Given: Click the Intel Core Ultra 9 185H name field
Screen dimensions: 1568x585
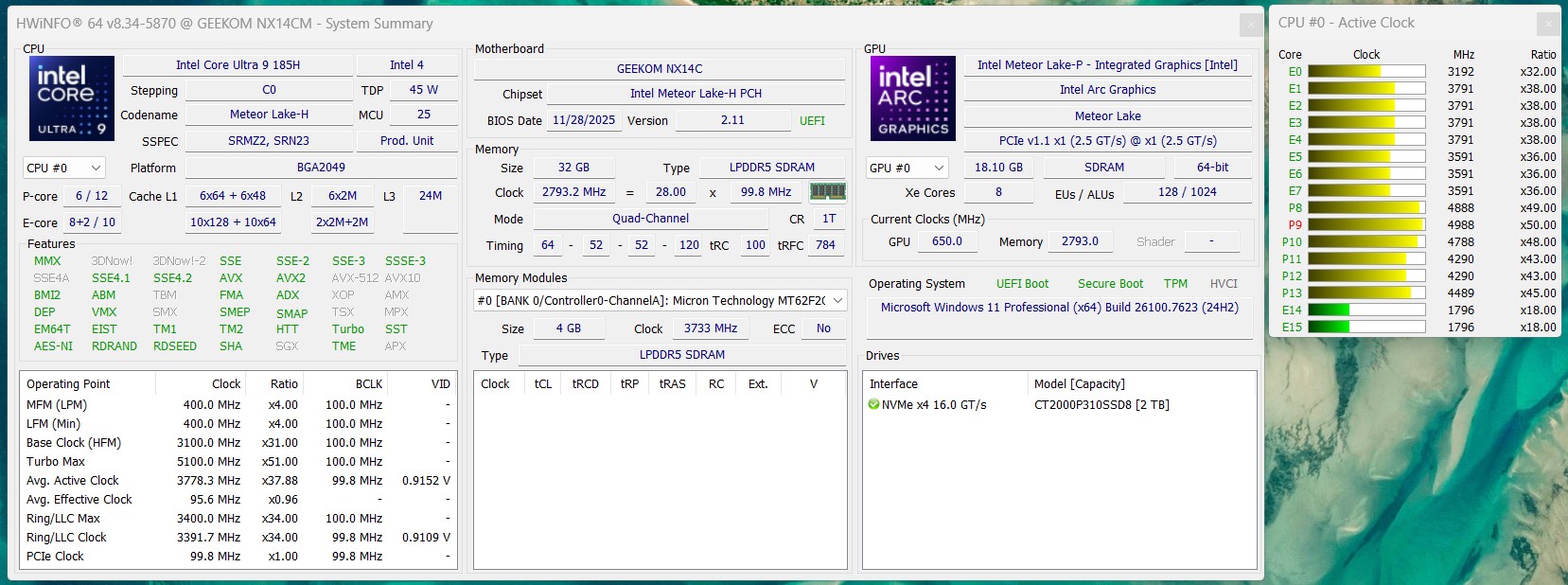Looking at the screenshot, I should tap(238, 65).
